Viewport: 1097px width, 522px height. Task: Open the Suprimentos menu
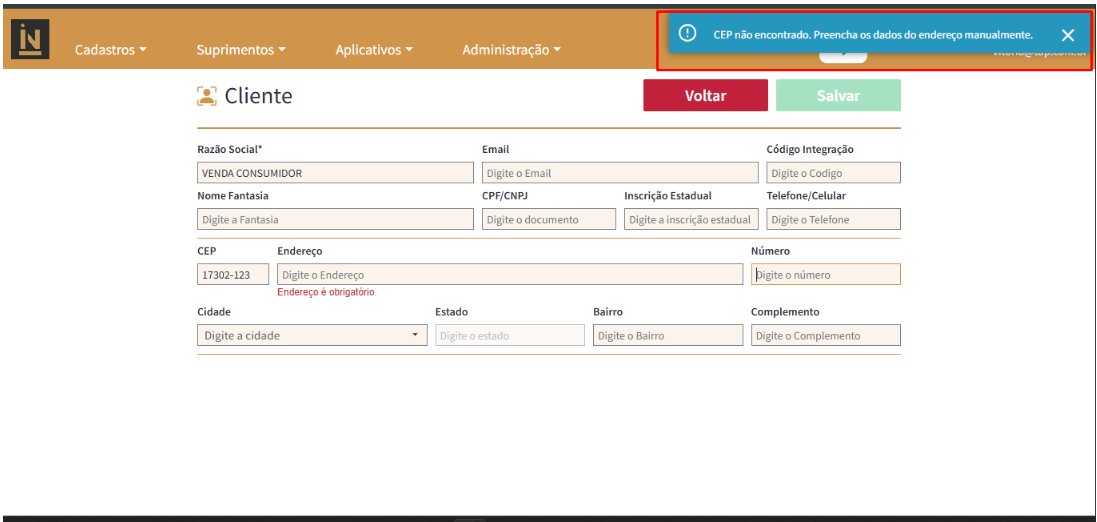click(x=241, y=50)
